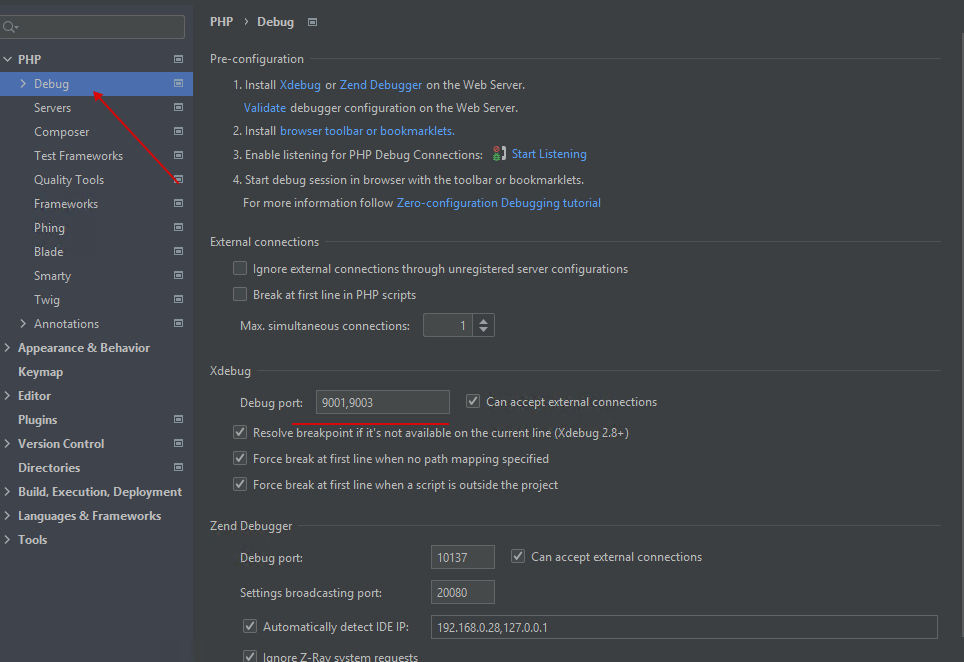Click project settings icon beside Servers

(x=178, y=108)
